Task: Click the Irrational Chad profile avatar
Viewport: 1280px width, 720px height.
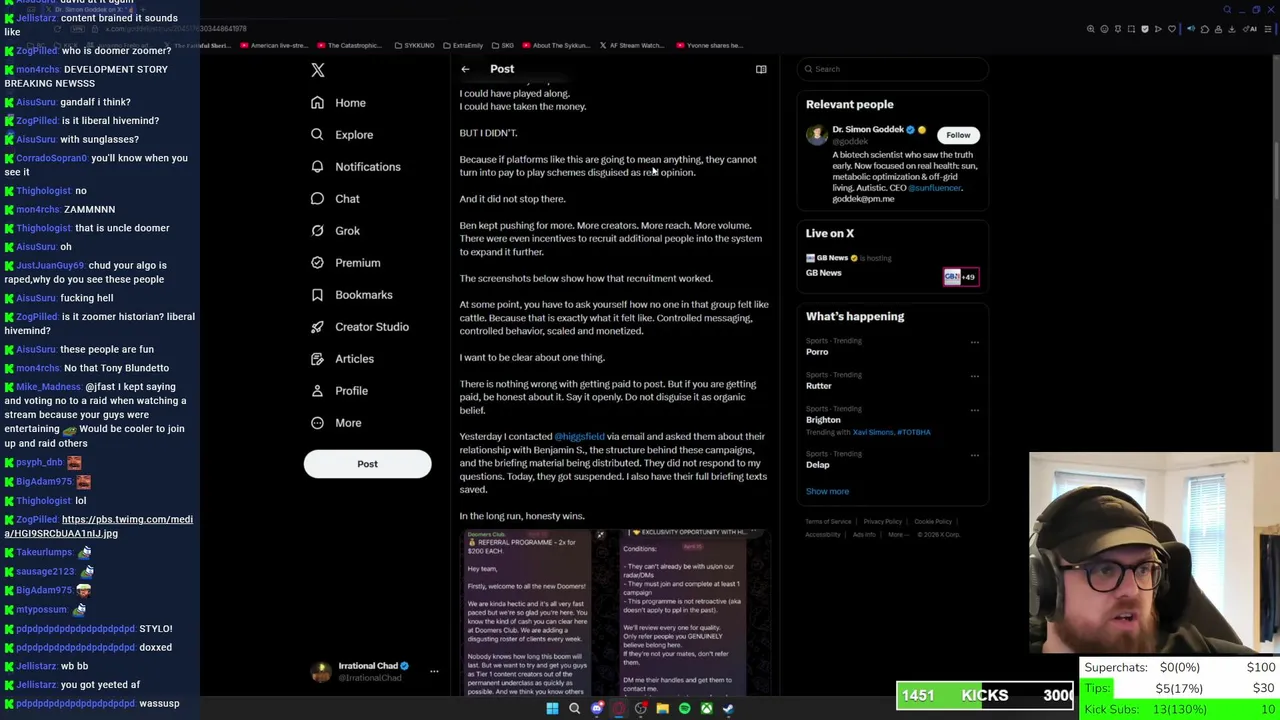Action: coord(321,672)
